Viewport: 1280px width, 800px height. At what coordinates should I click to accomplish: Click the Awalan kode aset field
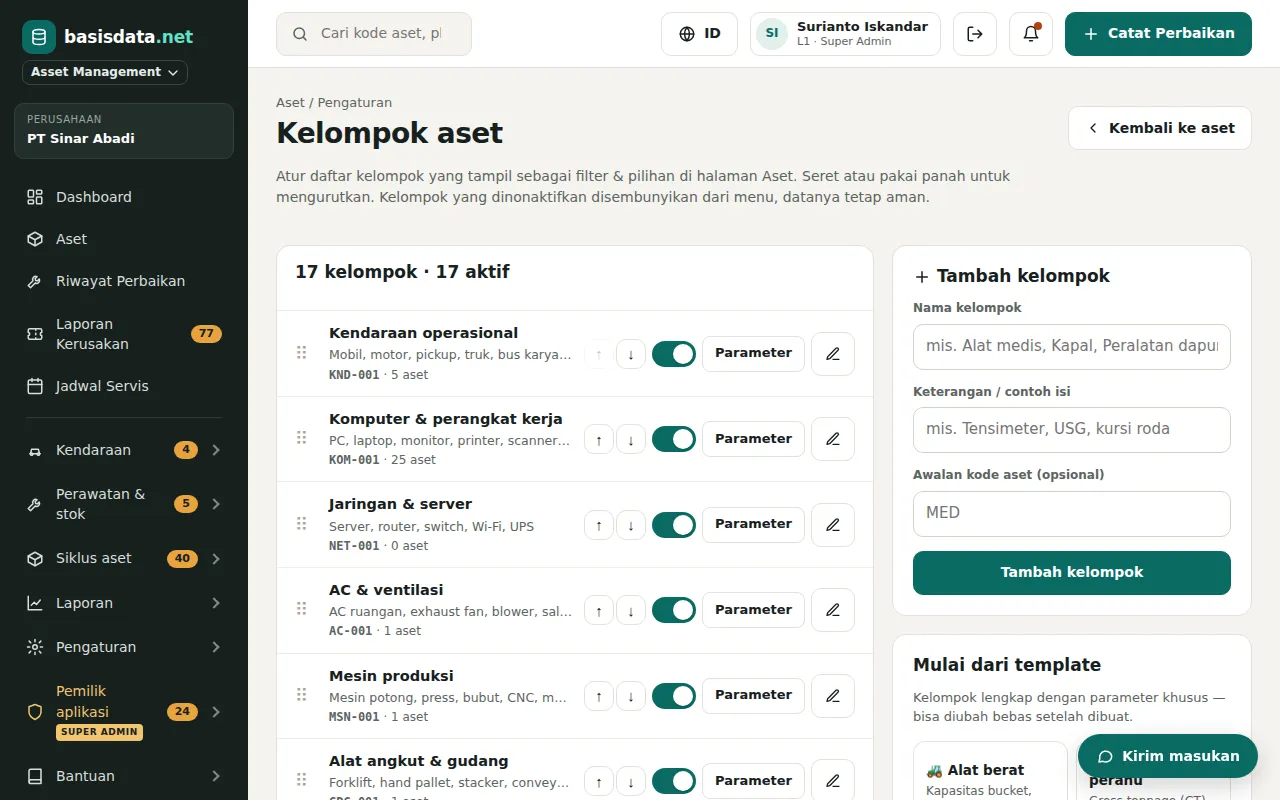[x=1072, y=514]
